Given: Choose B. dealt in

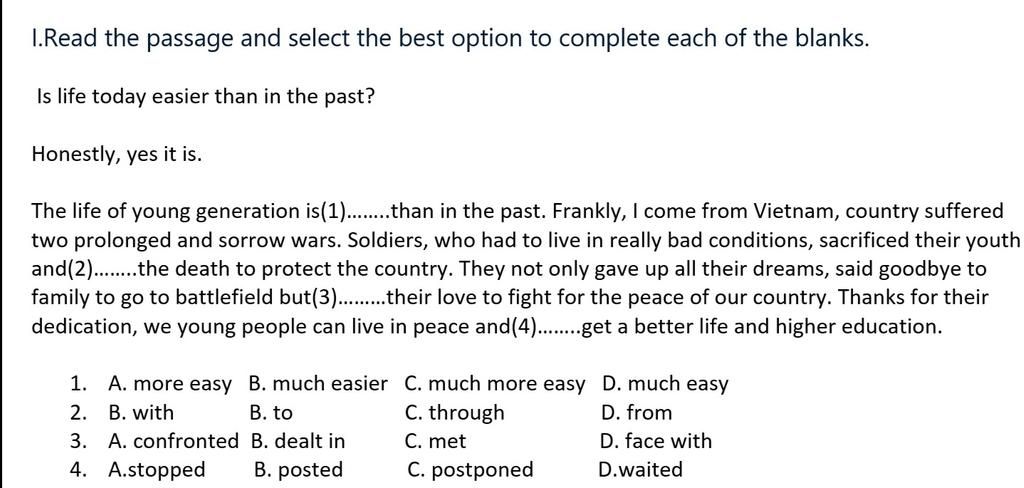Looking at the screenshot, I should click(298, 441).
